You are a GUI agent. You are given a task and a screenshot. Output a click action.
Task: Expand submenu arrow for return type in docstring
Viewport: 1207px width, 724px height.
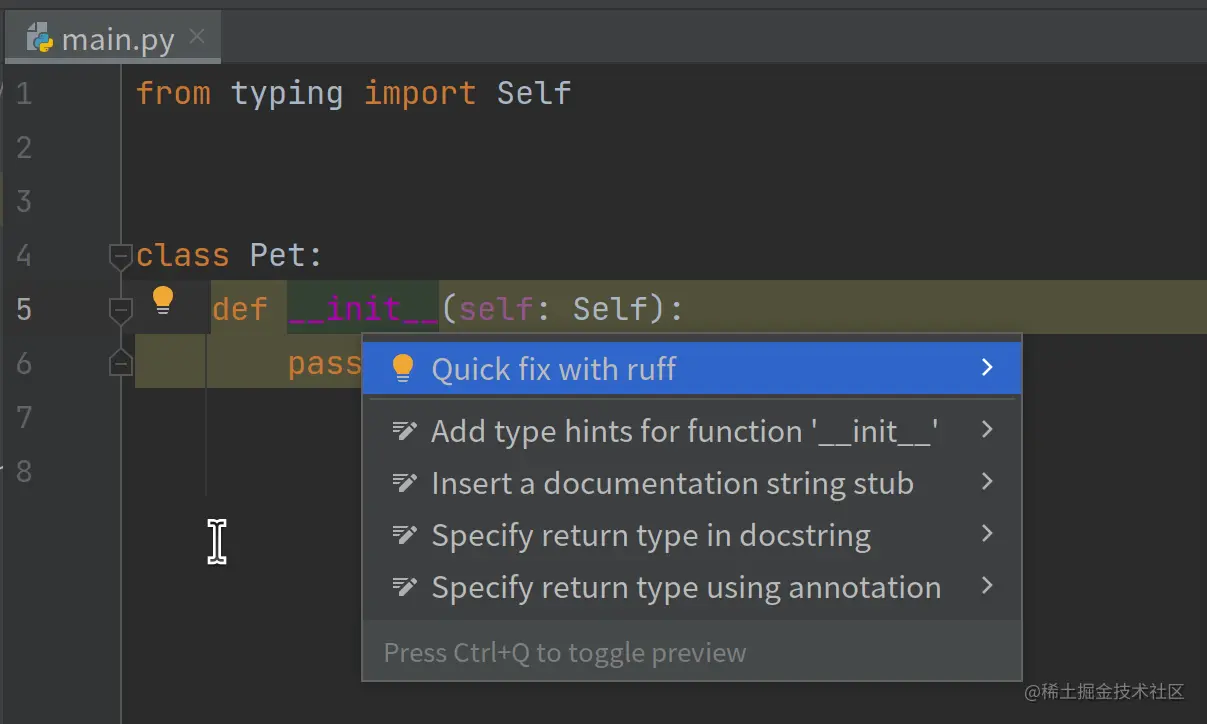(987, 533)
